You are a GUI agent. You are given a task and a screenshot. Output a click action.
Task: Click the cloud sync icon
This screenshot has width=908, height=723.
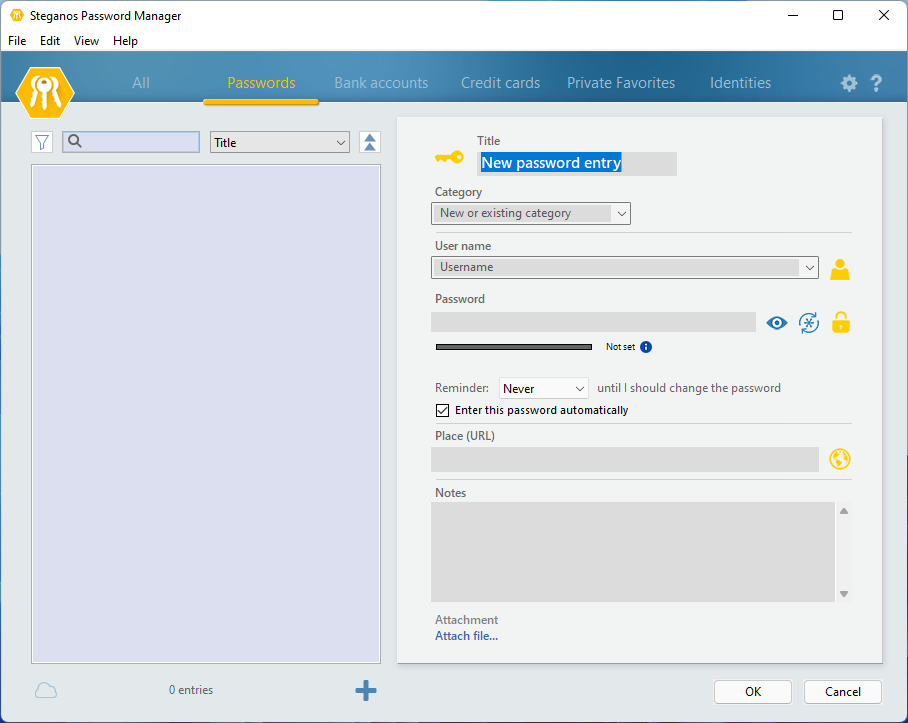(46, 690)
